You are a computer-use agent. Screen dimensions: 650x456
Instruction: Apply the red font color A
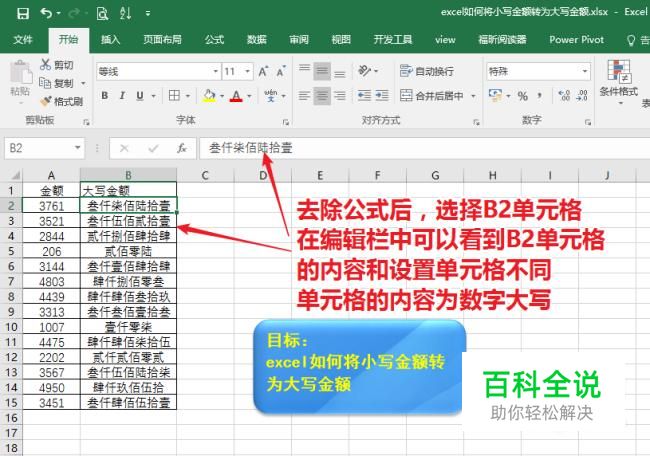tap(236, 96)
